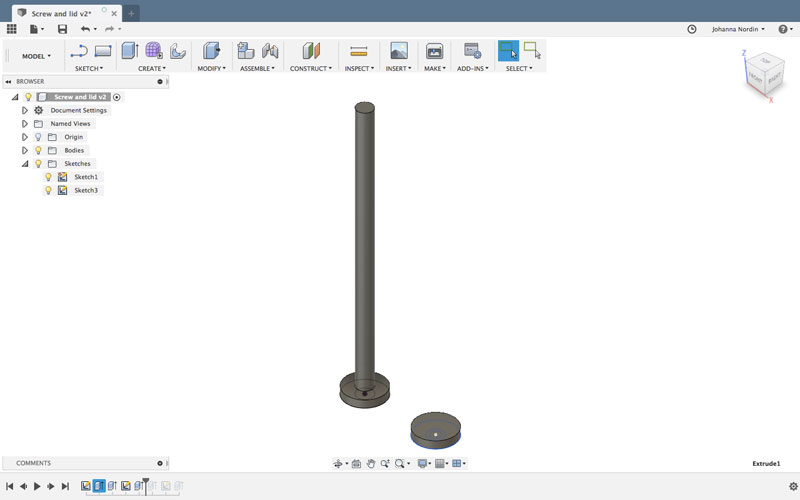800x500 pixels.
Task: Select the Revolve tool icon
Action: coord(177,51)
